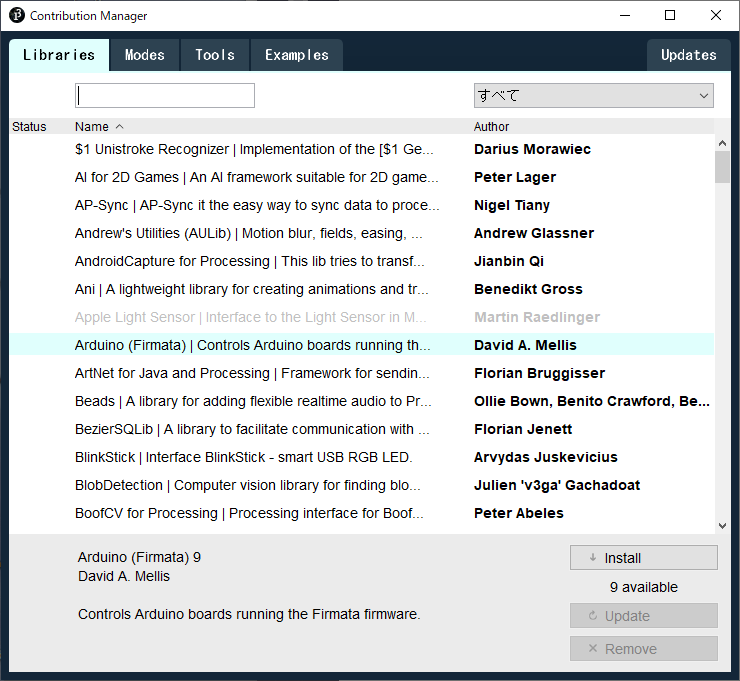Switch to the Libraries tab
The width and height of the screenshot is (740, 681).
click(59, 55)
